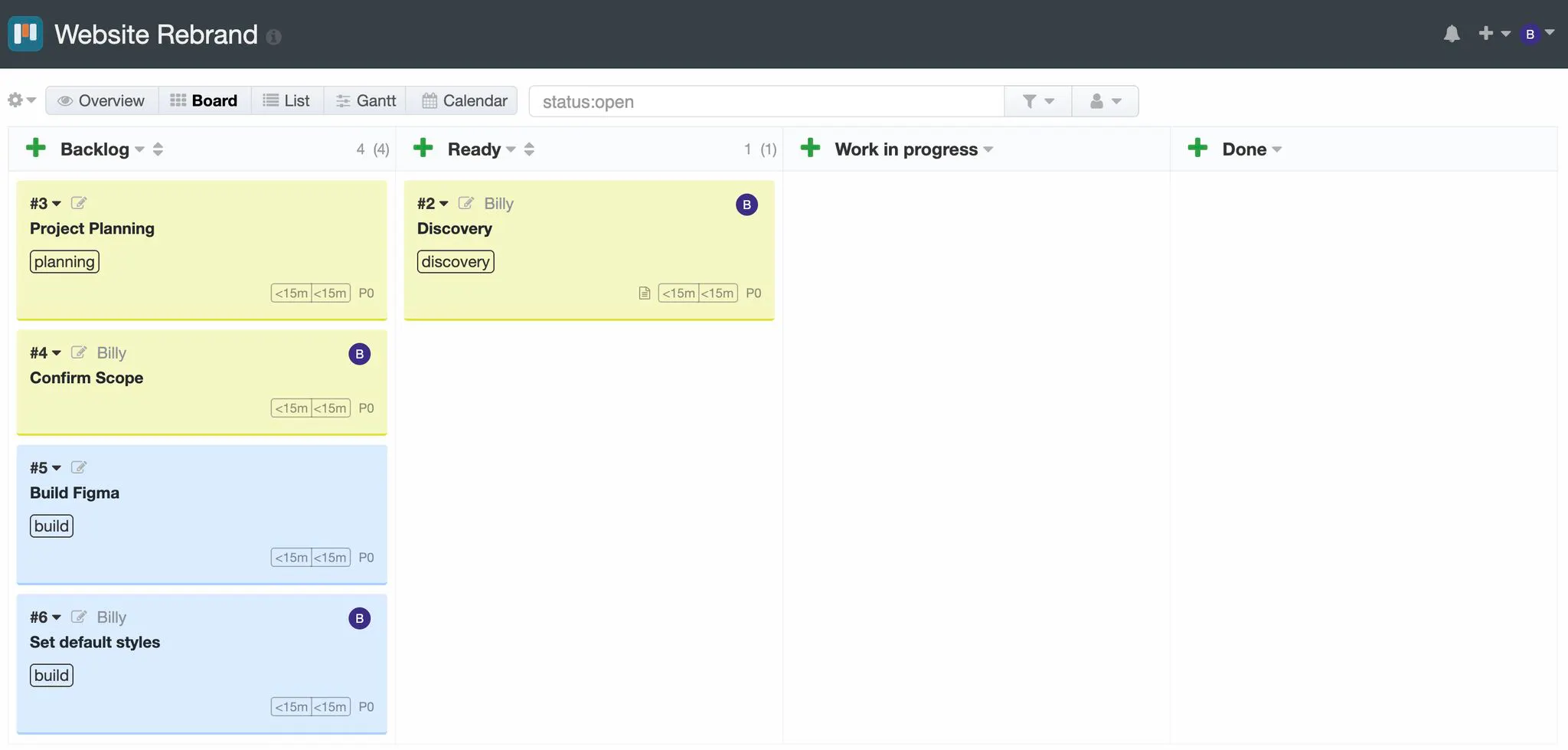
Task: Click the build tag on Set default styles
Action: [51, 675]
